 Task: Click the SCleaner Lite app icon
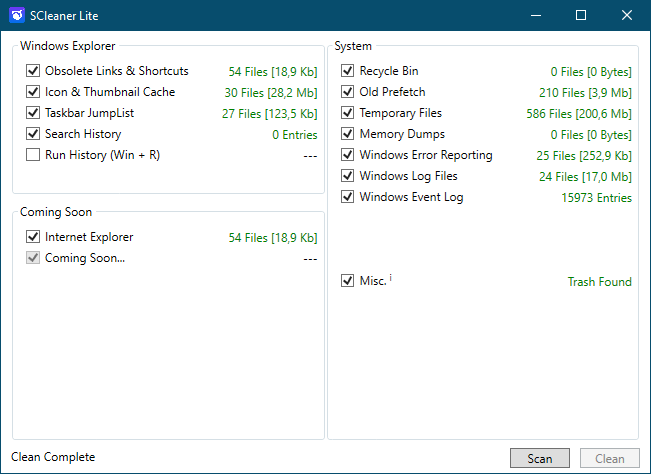point(16,15)
